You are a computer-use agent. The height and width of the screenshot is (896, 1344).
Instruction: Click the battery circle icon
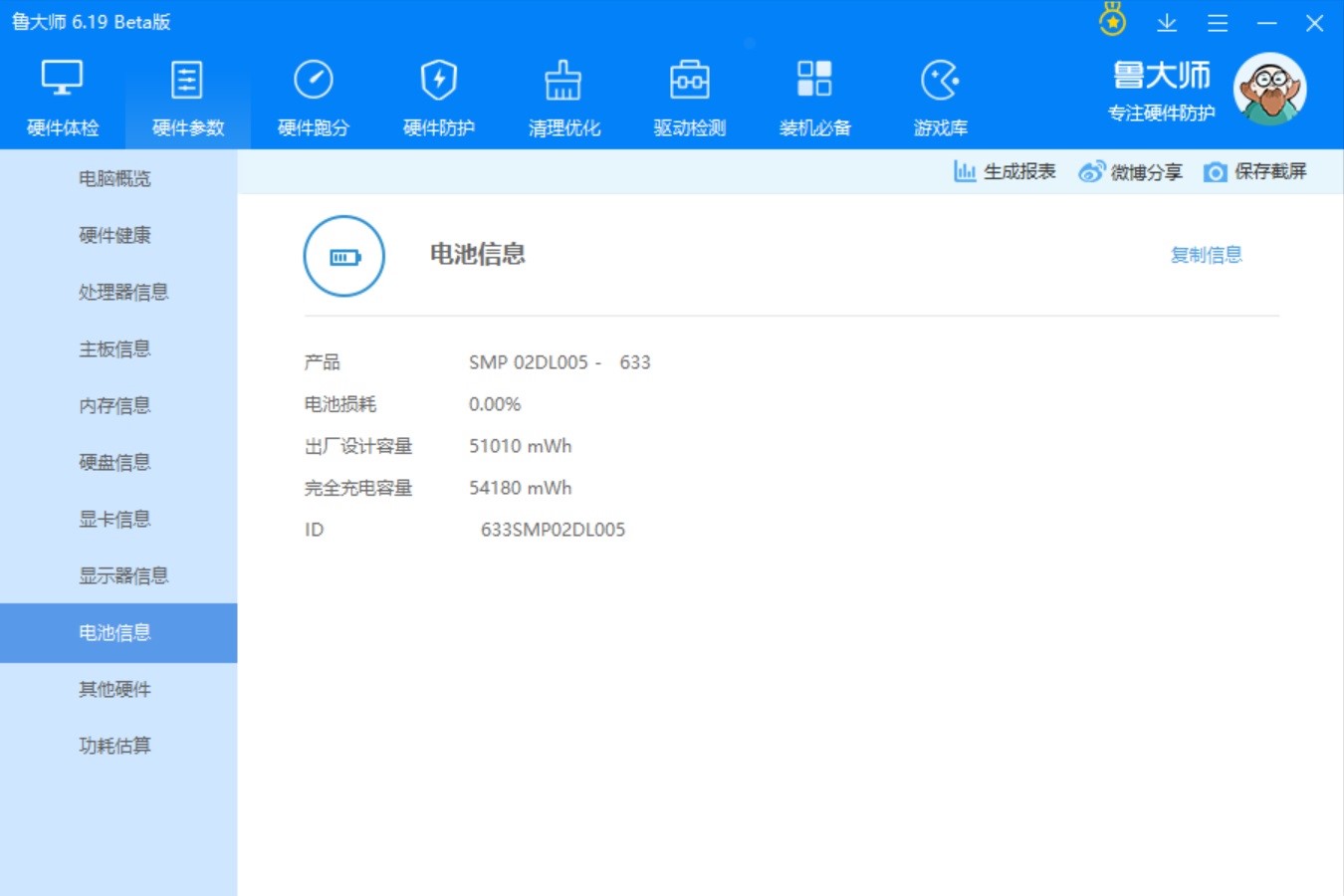coord(344,256)
